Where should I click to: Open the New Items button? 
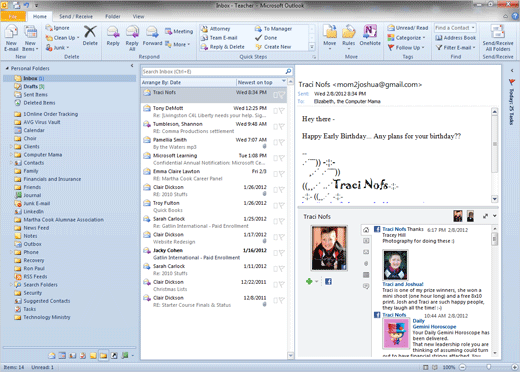pyautogui.click(x=30, y=39)
